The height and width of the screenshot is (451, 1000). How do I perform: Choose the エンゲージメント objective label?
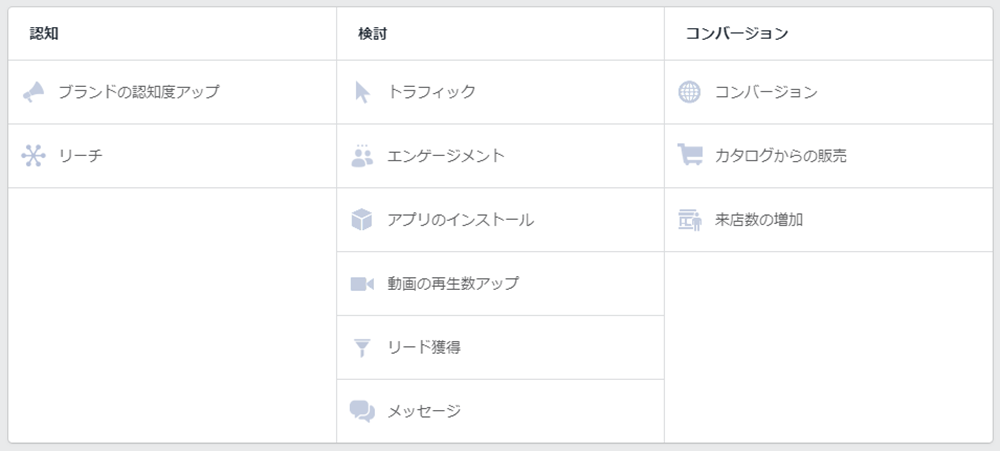pos(446,156)
